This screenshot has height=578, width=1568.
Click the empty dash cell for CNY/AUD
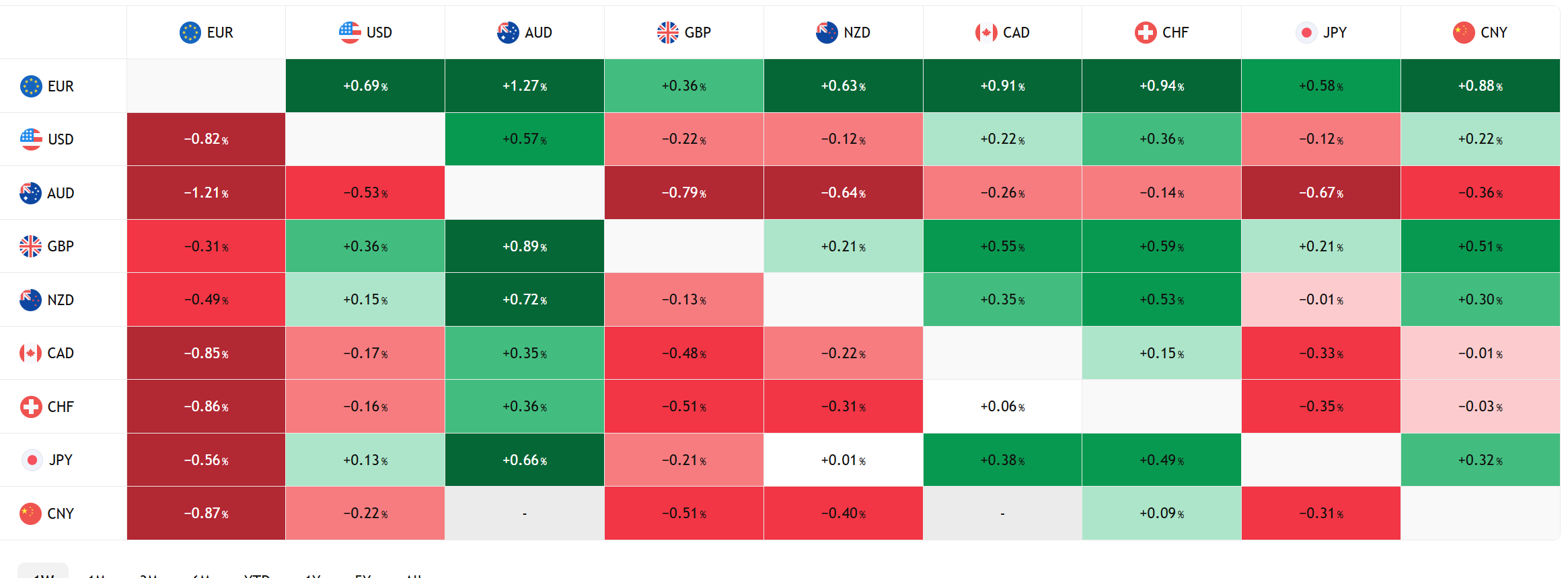525,513
